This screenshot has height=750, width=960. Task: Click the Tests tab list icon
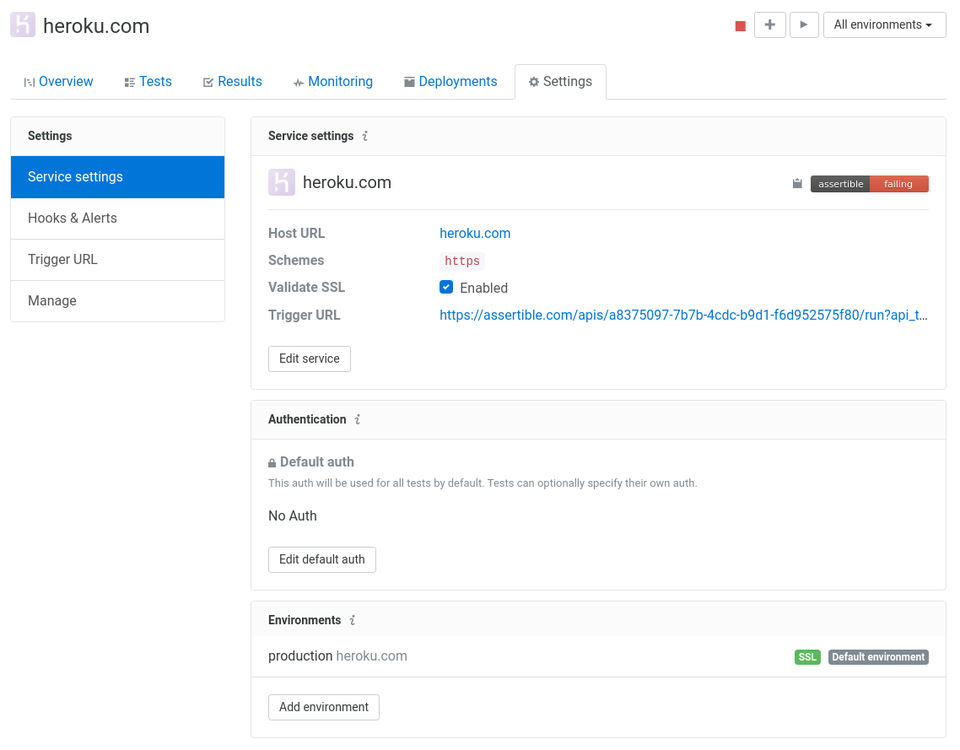(x=129, y=82)
